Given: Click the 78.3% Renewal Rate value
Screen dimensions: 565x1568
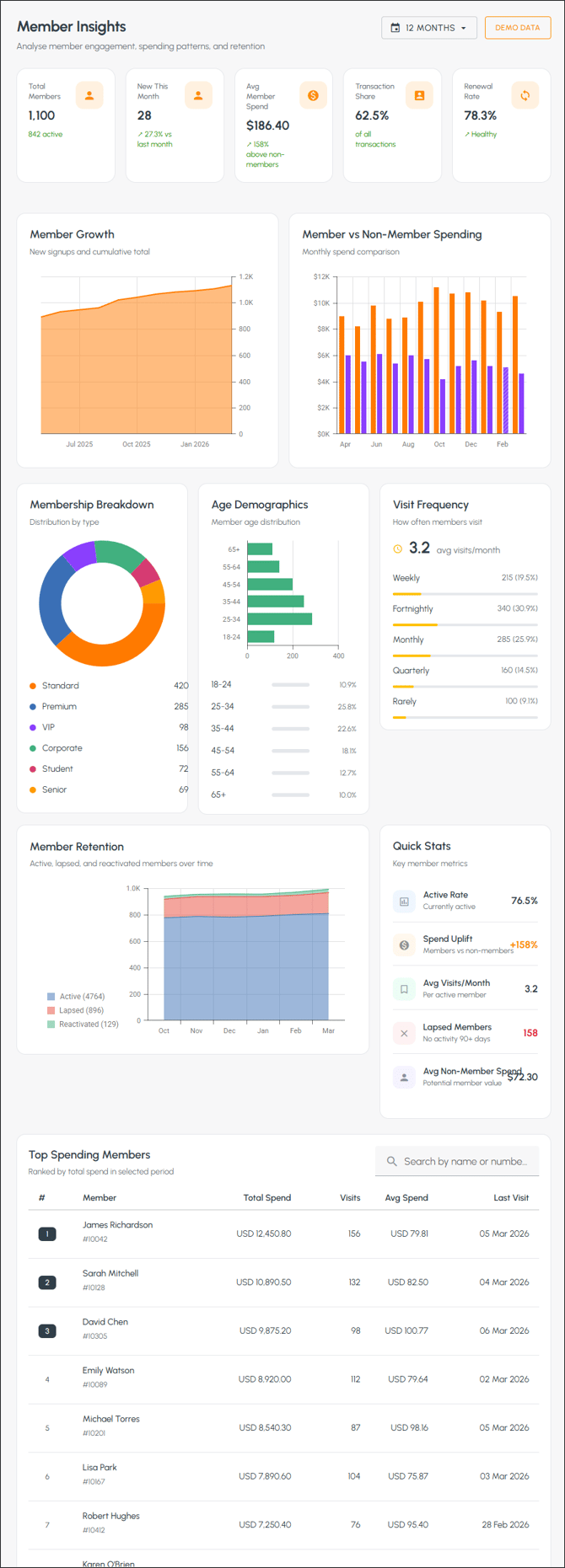Looking at the screenshot, I should (x=481, y=115).
